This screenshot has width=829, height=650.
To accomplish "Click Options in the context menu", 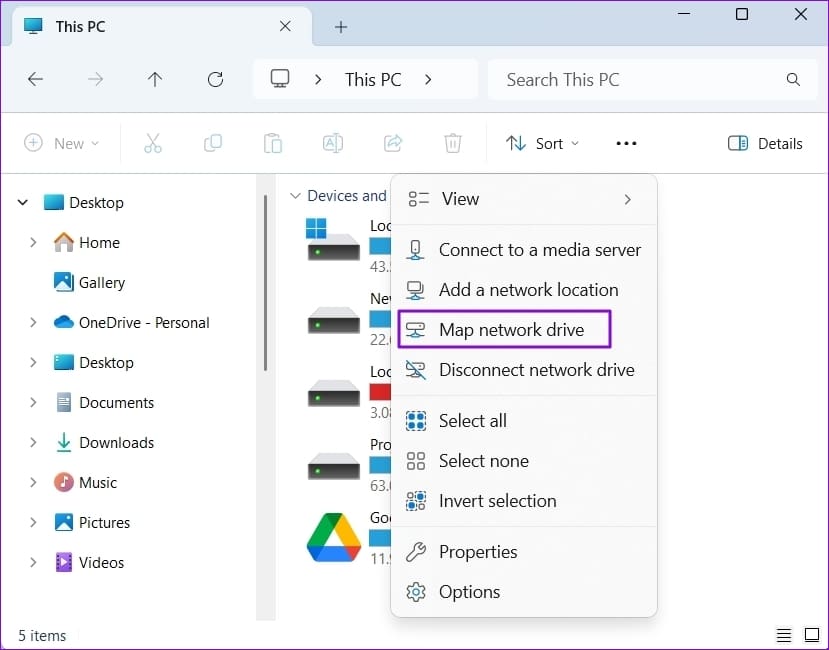I will tap(523, 592).
